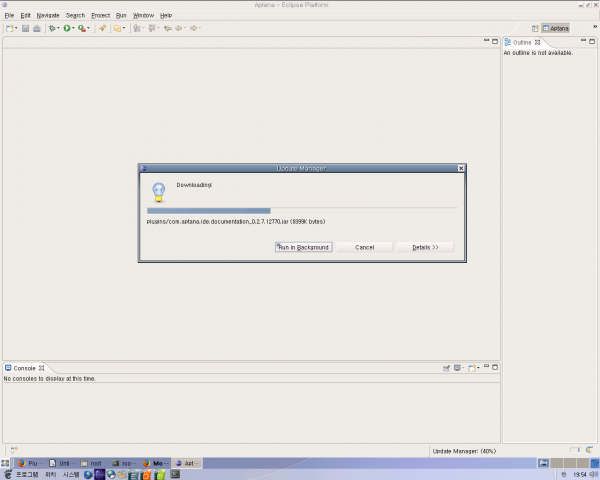The height and width of the screenshot is (480, 600).
Task: Click the Next Annotation icon
Action: [137, 28]
